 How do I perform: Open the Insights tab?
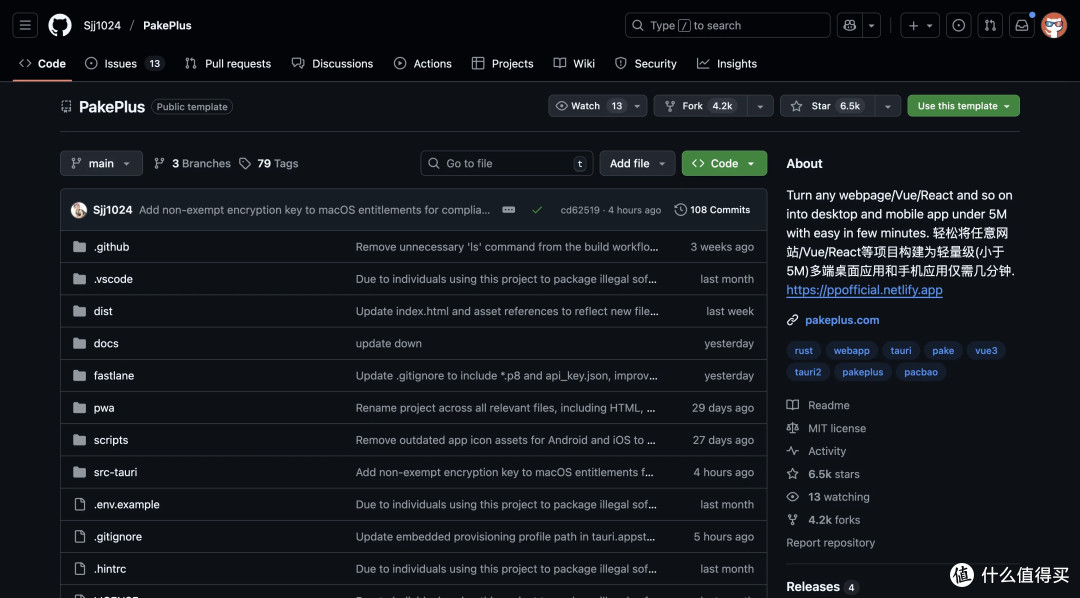pos(727,63)
